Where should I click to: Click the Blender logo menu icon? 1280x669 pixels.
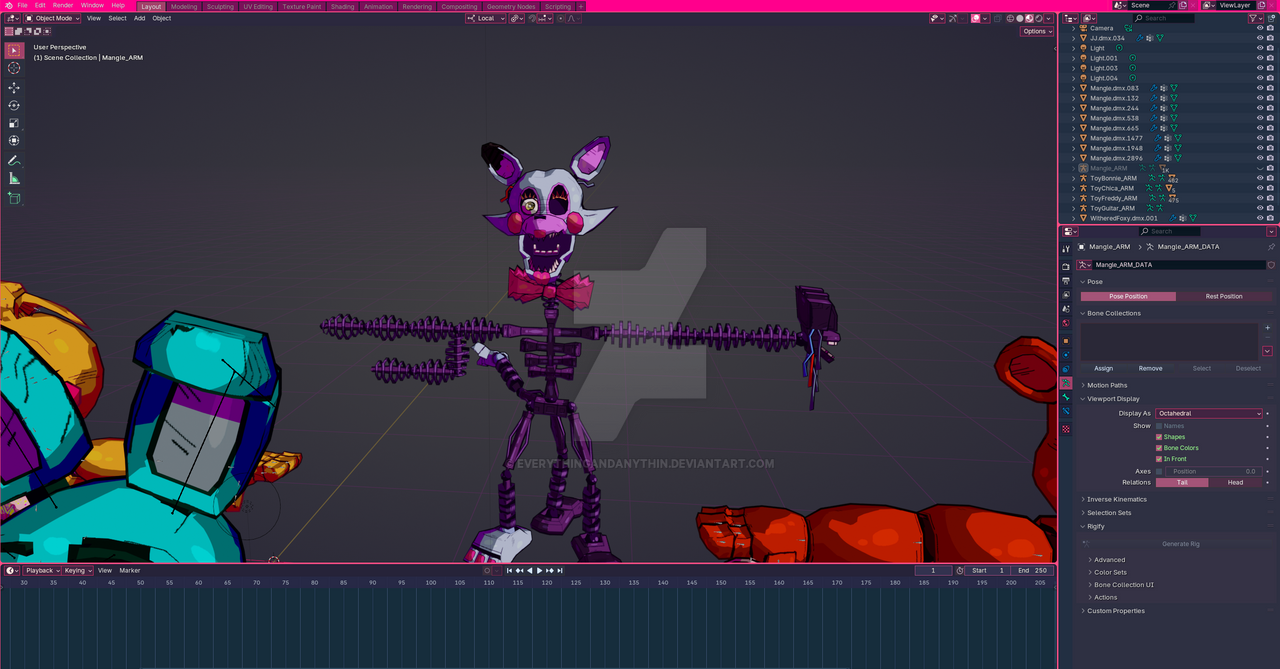[8, 5]
